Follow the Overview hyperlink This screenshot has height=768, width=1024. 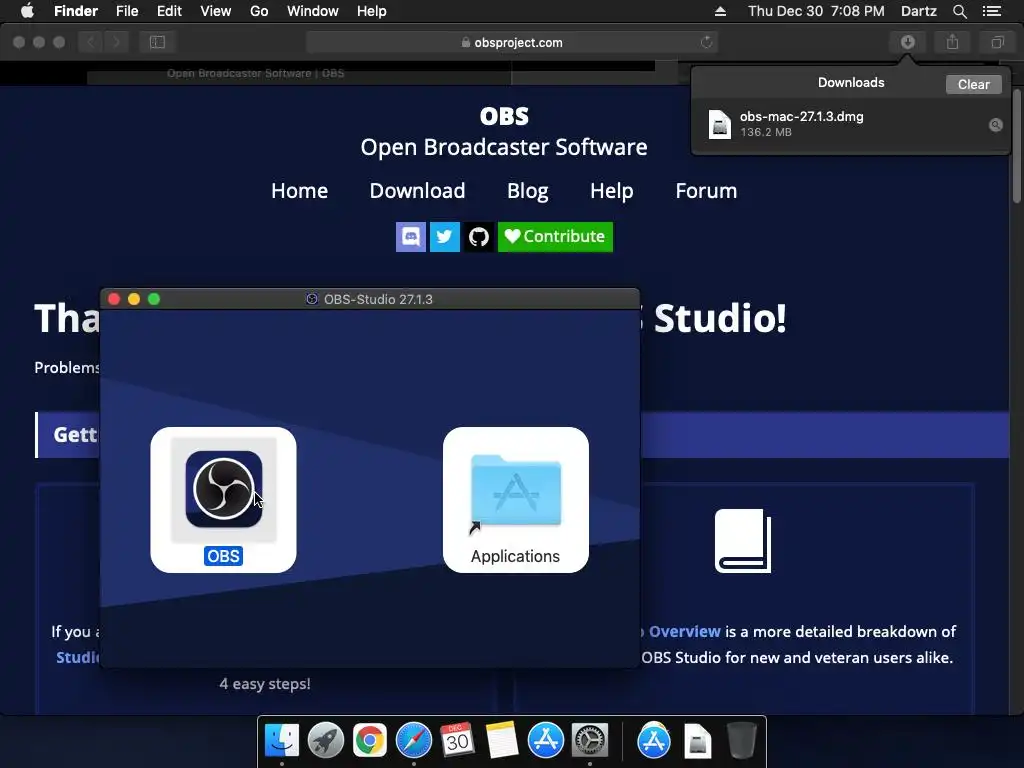tap(684, 632)
